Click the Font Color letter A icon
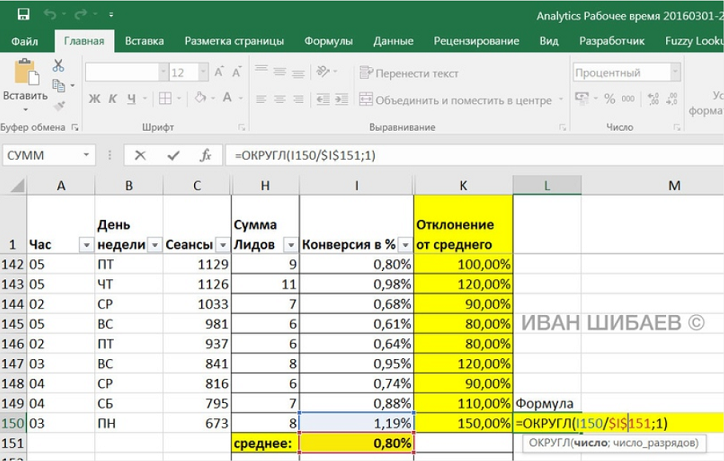 pos(227,97)
